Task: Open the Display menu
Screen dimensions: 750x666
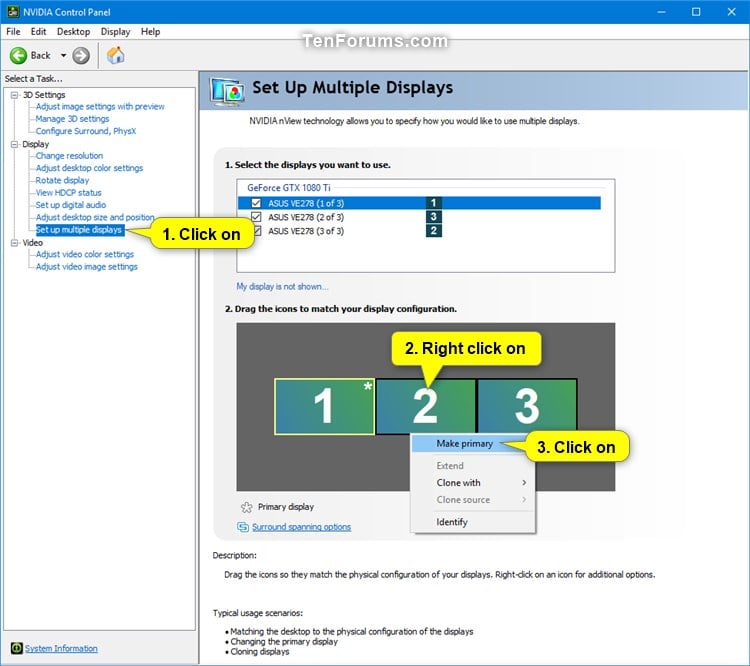Action: [115, 32]
